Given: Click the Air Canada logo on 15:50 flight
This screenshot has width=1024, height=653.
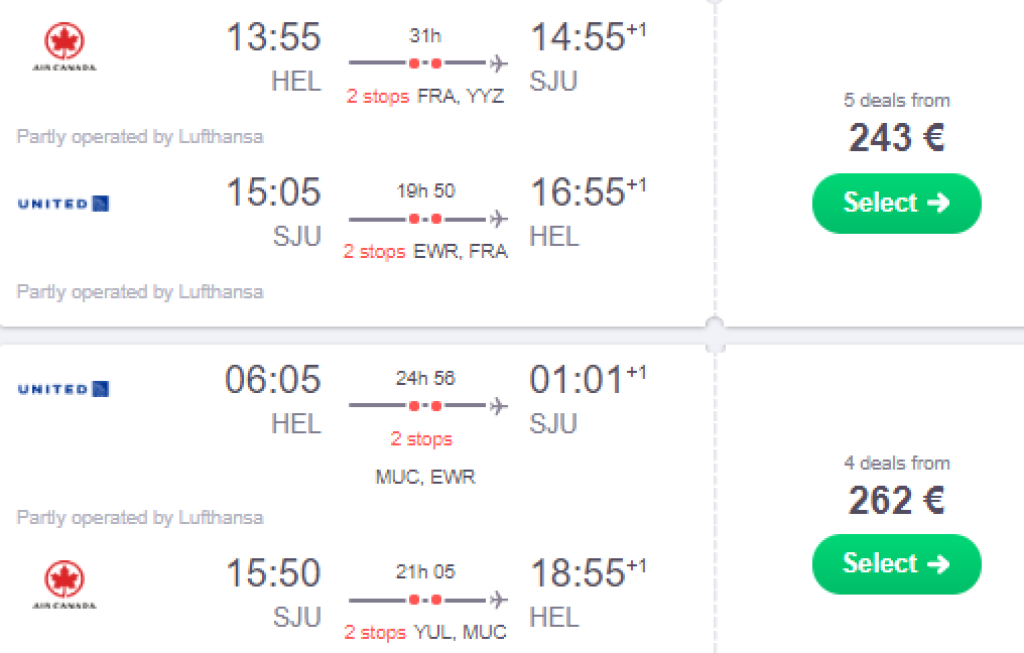Looking at the screenshot, I should pyautogui.click(x=65, y=585).
